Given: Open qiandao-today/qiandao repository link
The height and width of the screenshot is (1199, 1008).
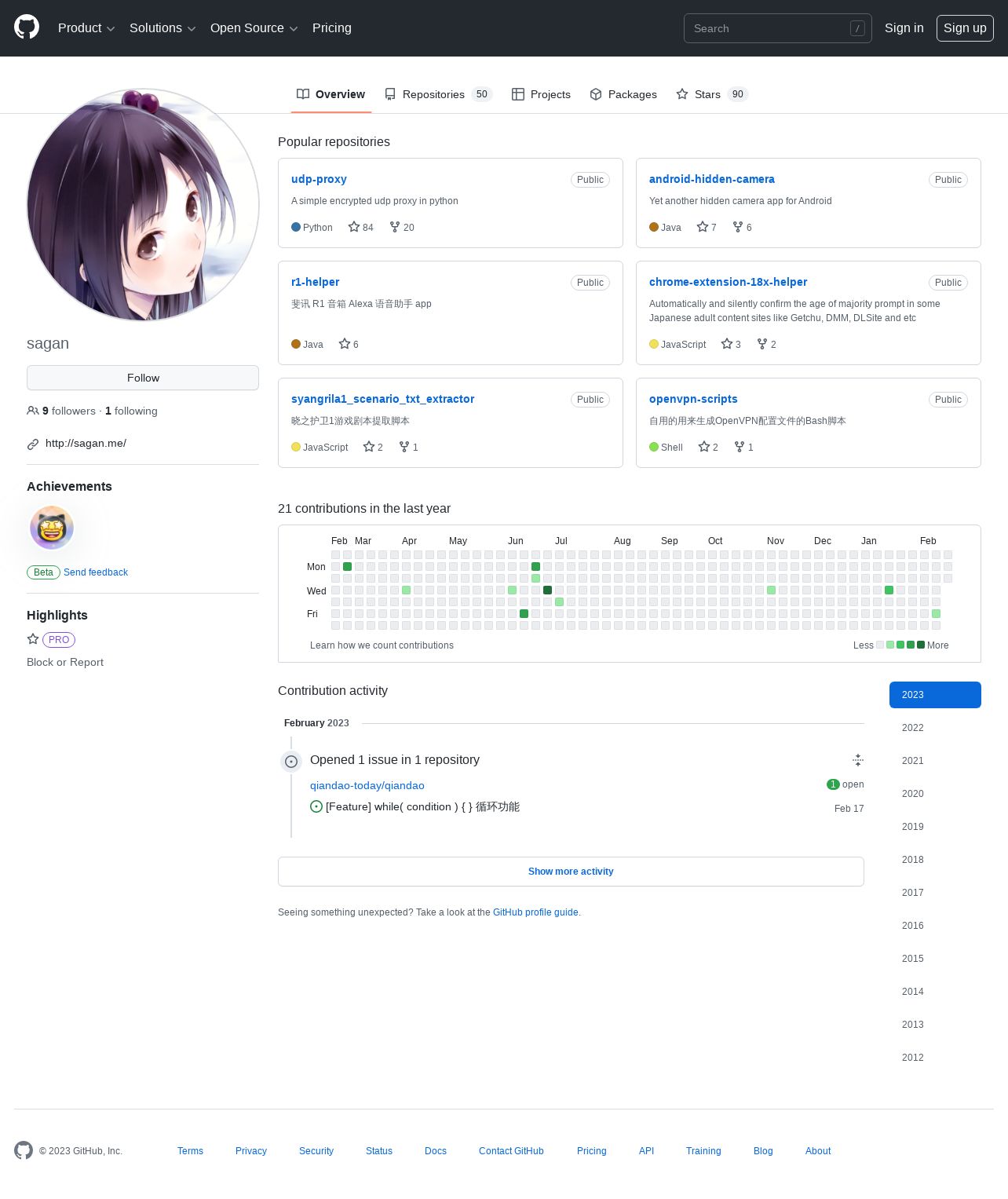Looking at the screenshot, I should tap(367, 785).
